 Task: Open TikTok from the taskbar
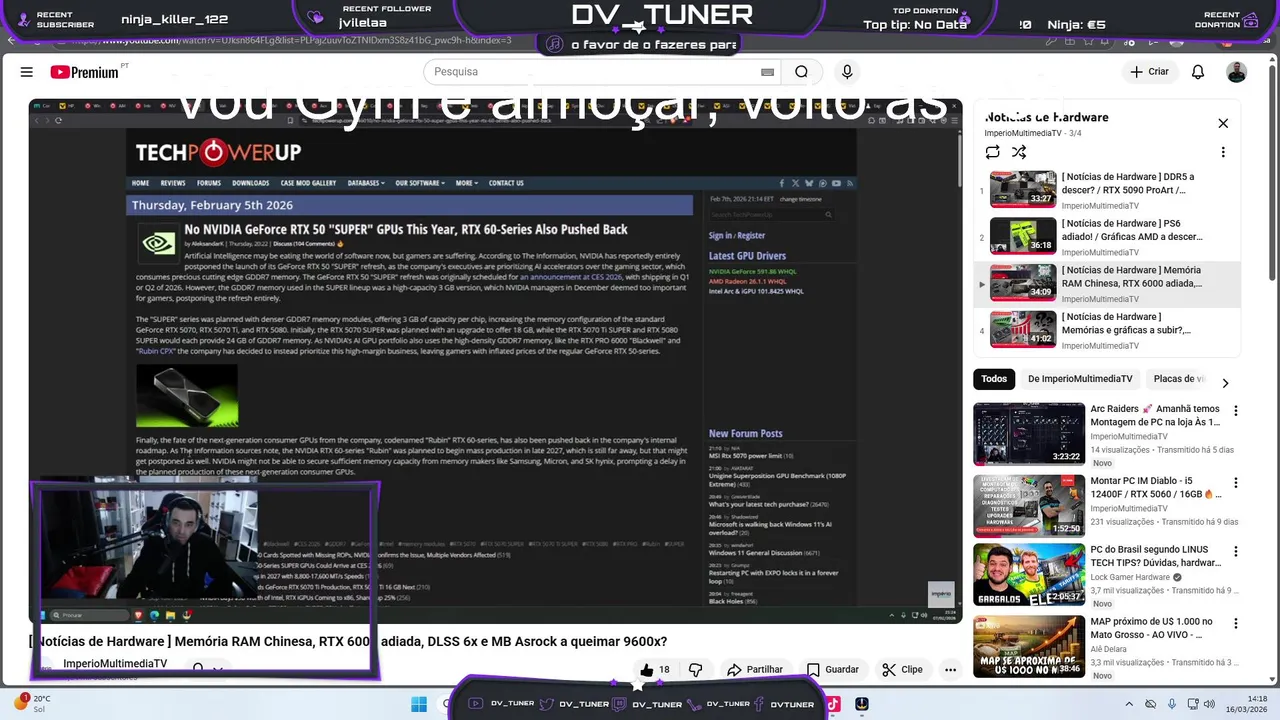(x=832, y=704)
